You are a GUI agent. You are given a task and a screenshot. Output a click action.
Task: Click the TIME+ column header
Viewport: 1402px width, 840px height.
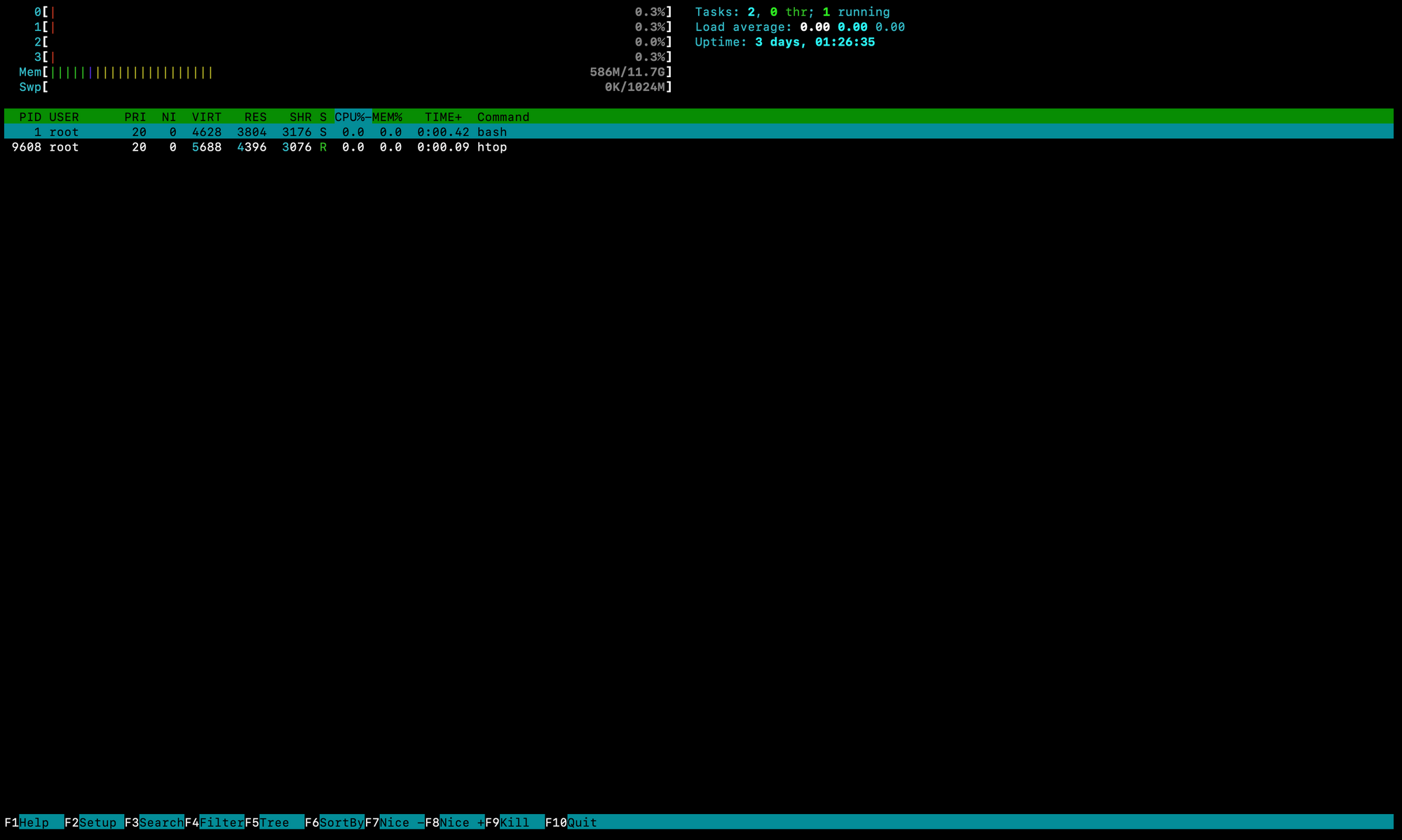[444, 117]
